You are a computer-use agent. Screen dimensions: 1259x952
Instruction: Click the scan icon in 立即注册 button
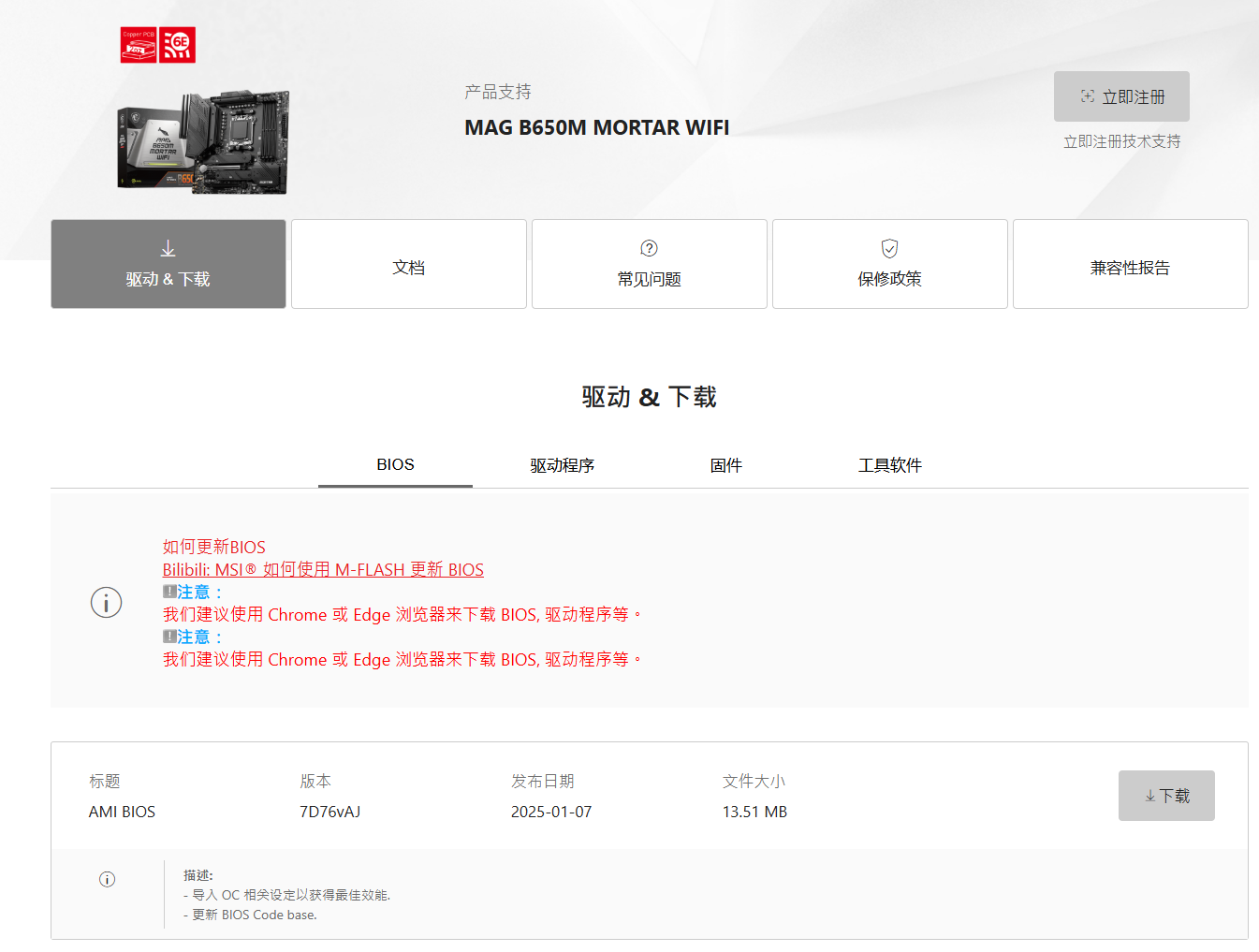tap(1087, 96)
